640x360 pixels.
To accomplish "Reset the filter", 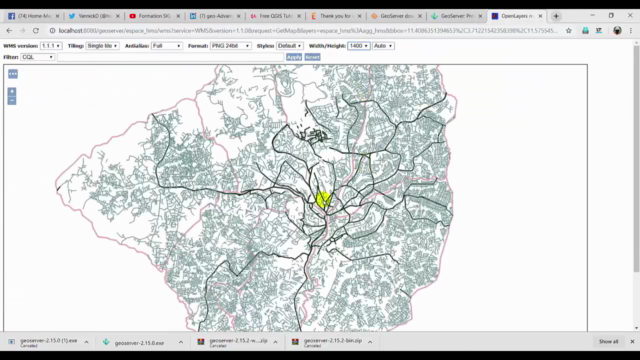I will tap(312, 57).
